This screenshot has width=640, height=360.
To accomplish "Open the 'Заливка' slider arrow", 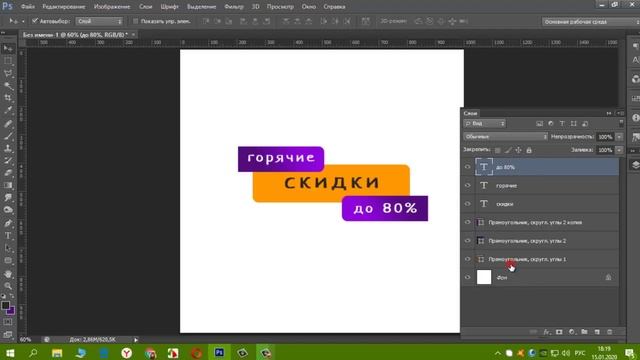I will pyautogui.click(x=619, y=150).
